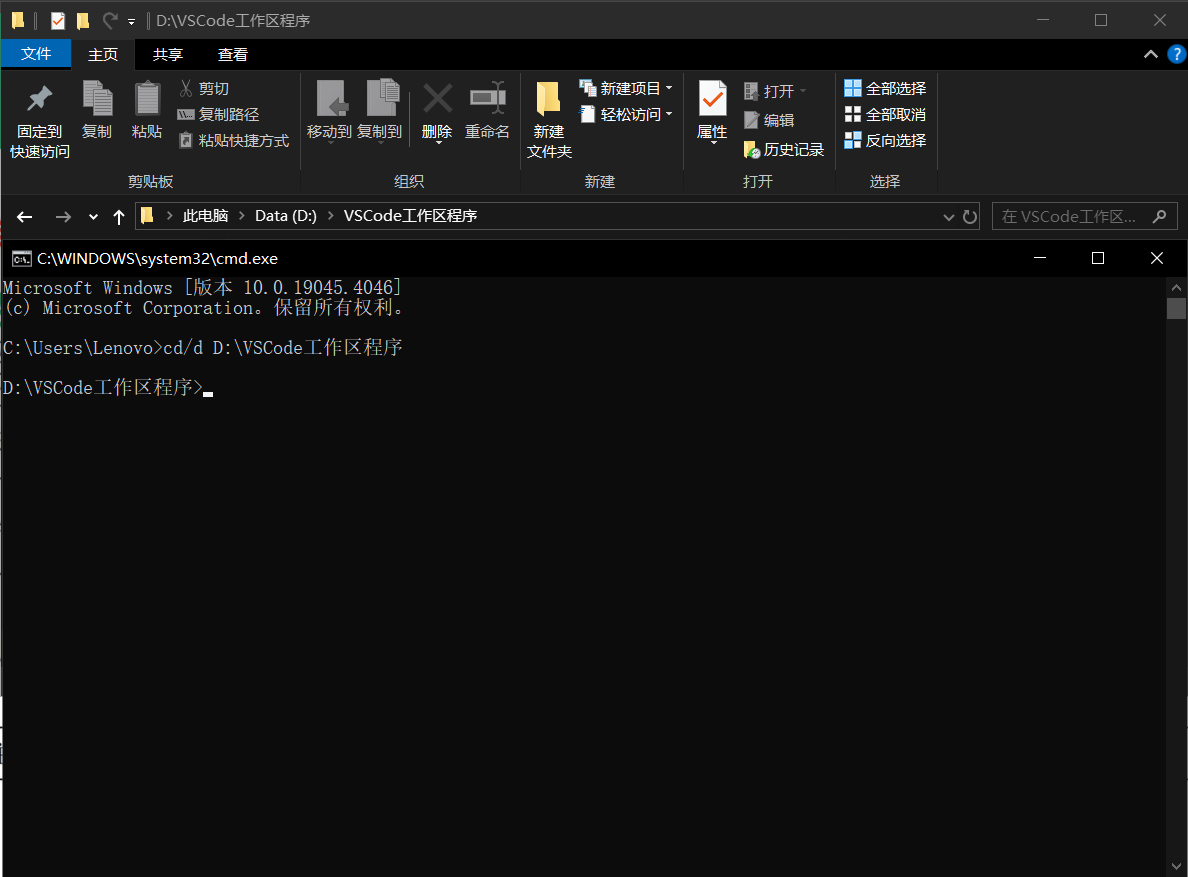Click quick access toolbar new folder icon
Screen dimensions: 1188x877
83,20
